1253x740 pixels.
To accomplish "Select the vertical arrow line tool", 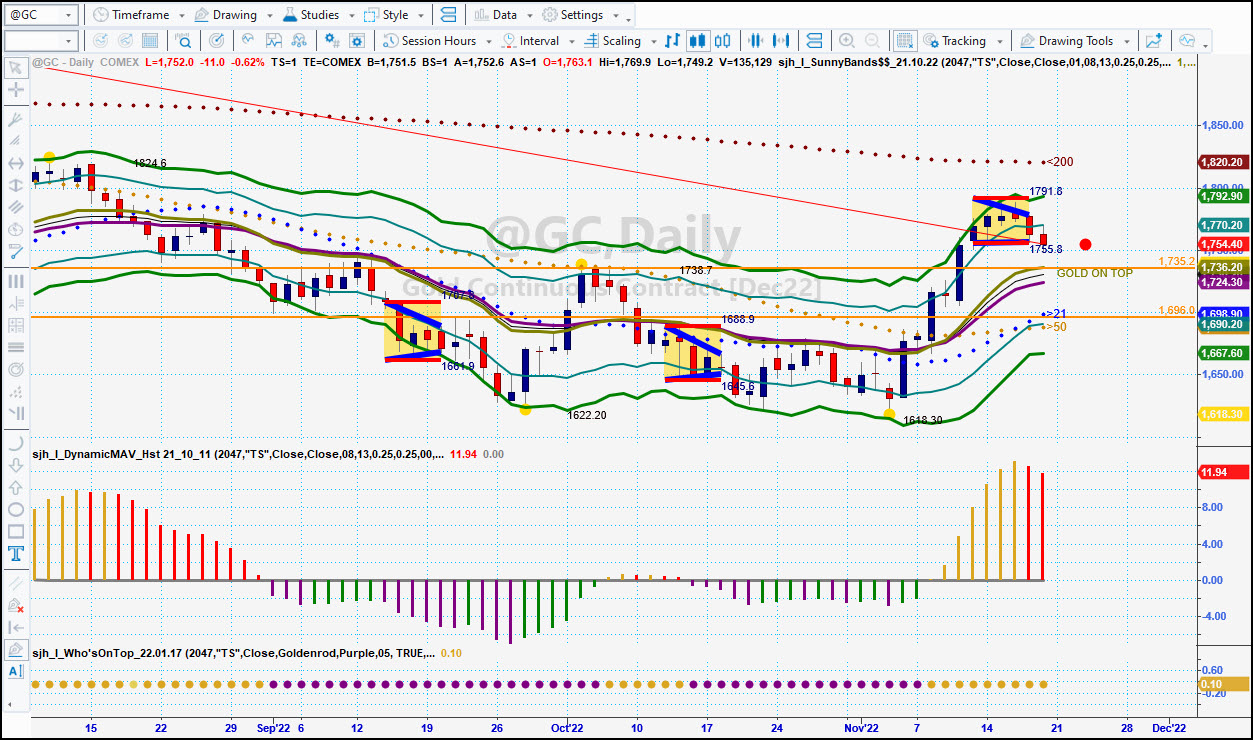I will tap(16, 185).
